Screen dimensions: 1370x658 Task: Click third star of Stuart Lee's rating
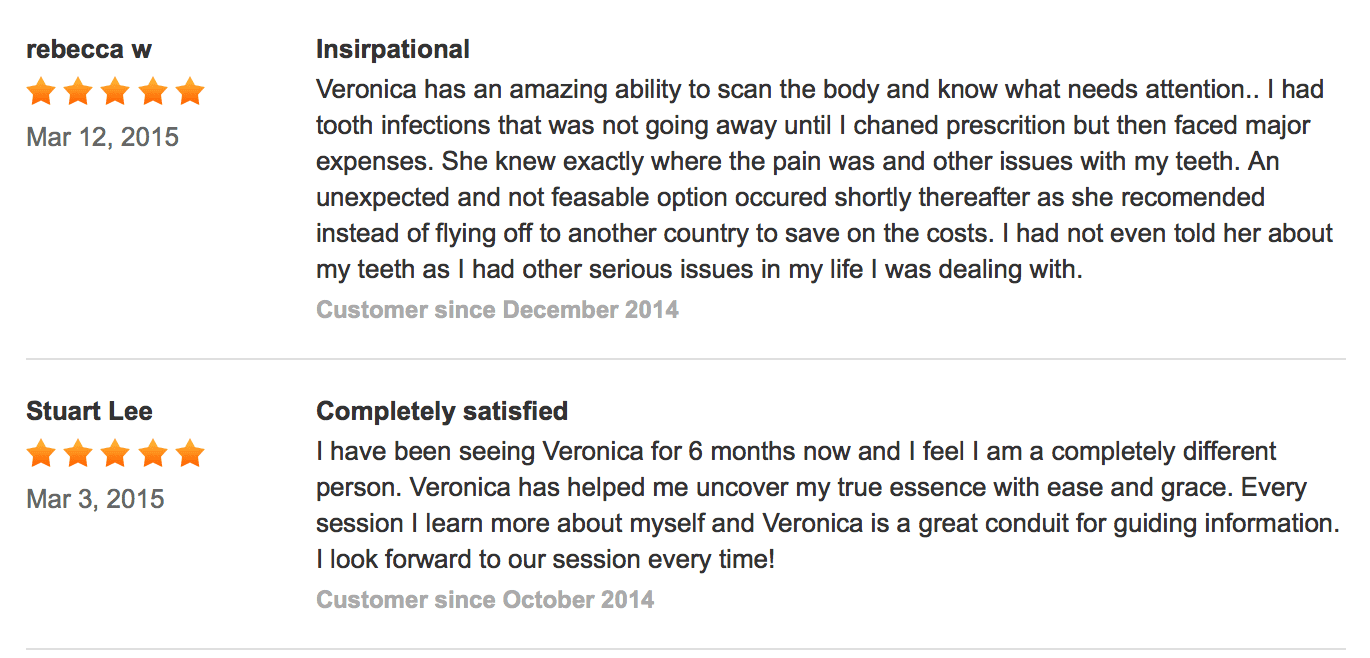click(115, 455)
